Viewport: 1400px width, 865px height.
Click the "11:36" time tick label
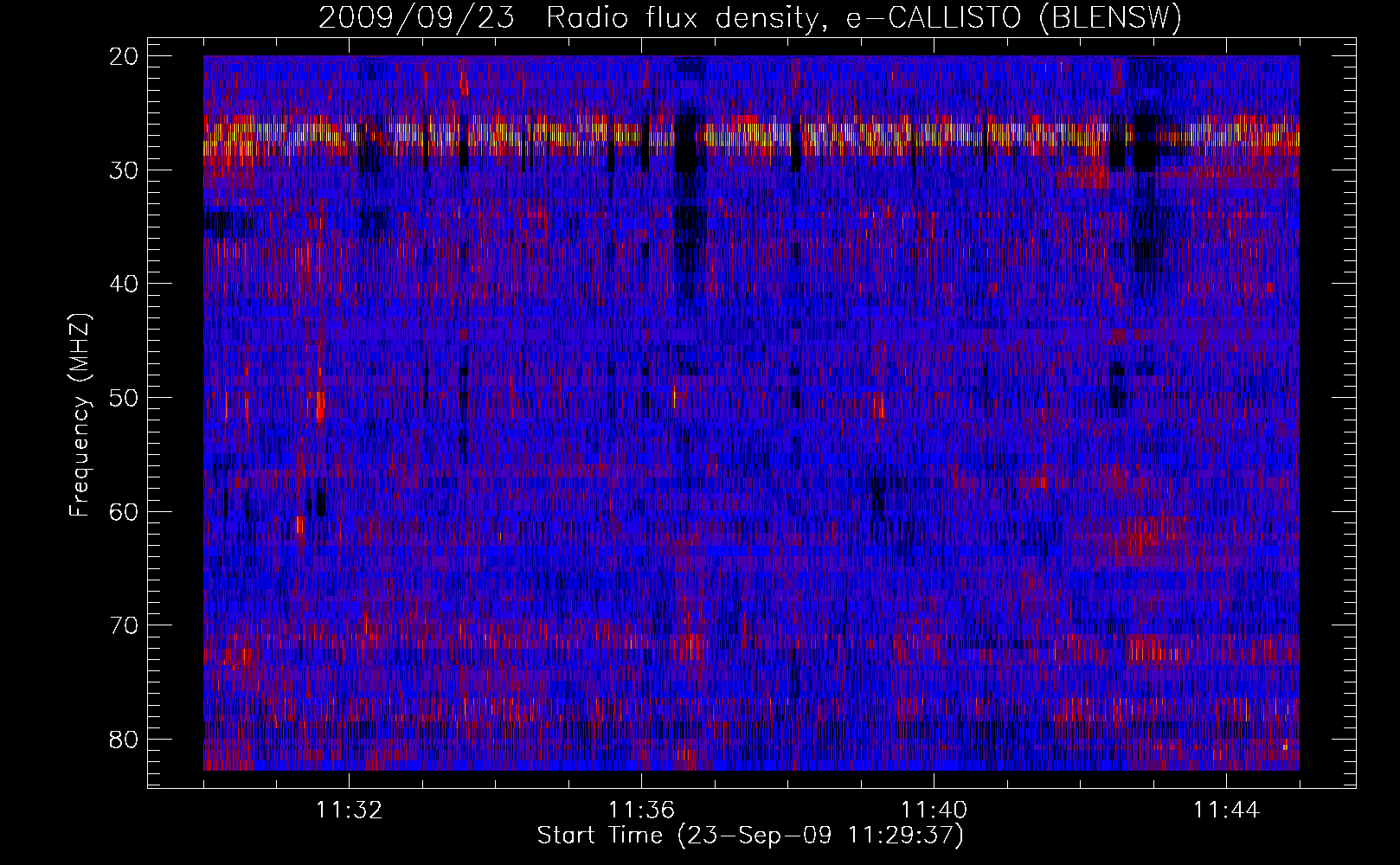point(641,811)
